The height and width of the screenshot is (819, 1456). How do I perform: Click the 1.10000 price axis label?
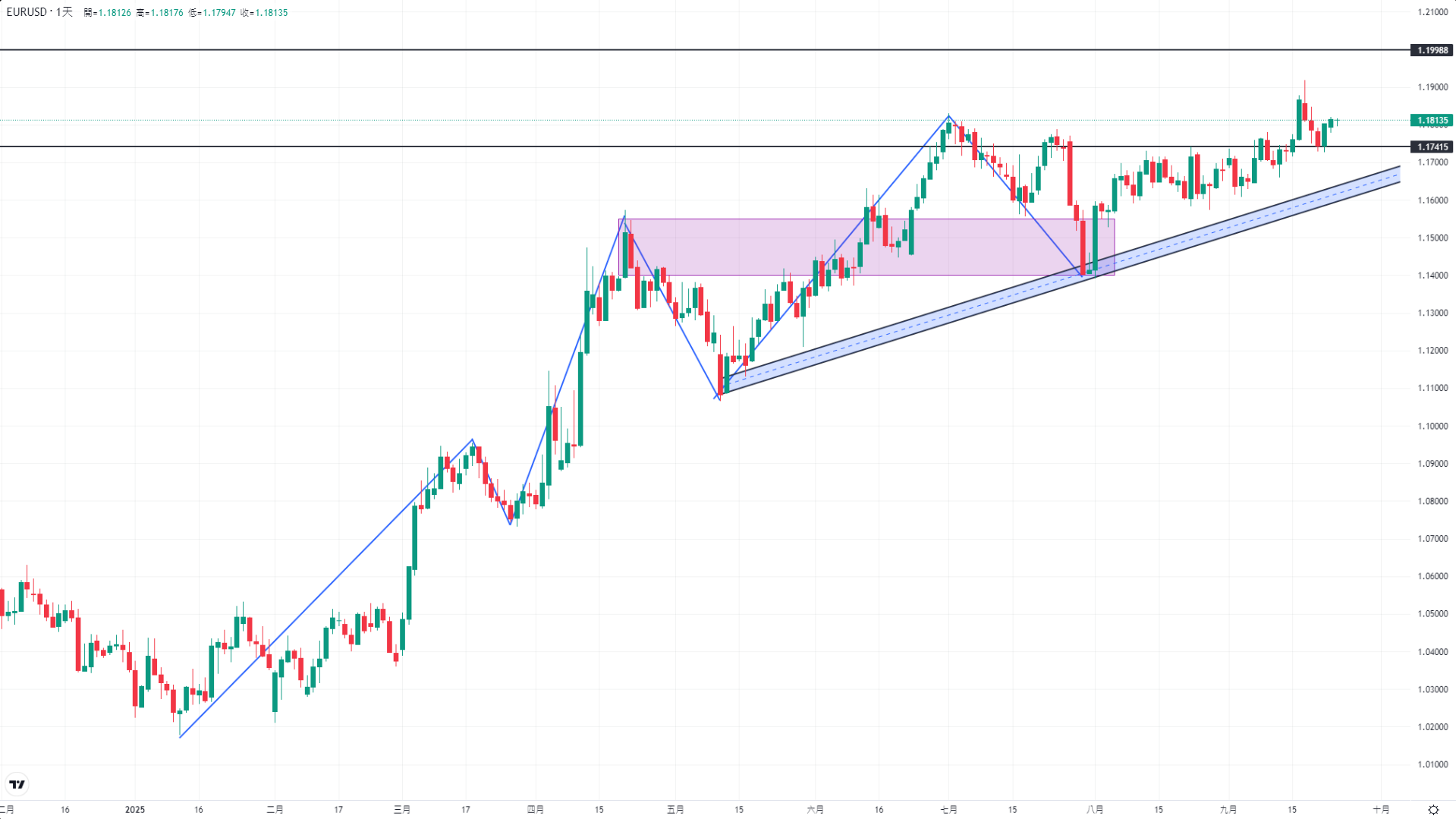(1432, 426)
